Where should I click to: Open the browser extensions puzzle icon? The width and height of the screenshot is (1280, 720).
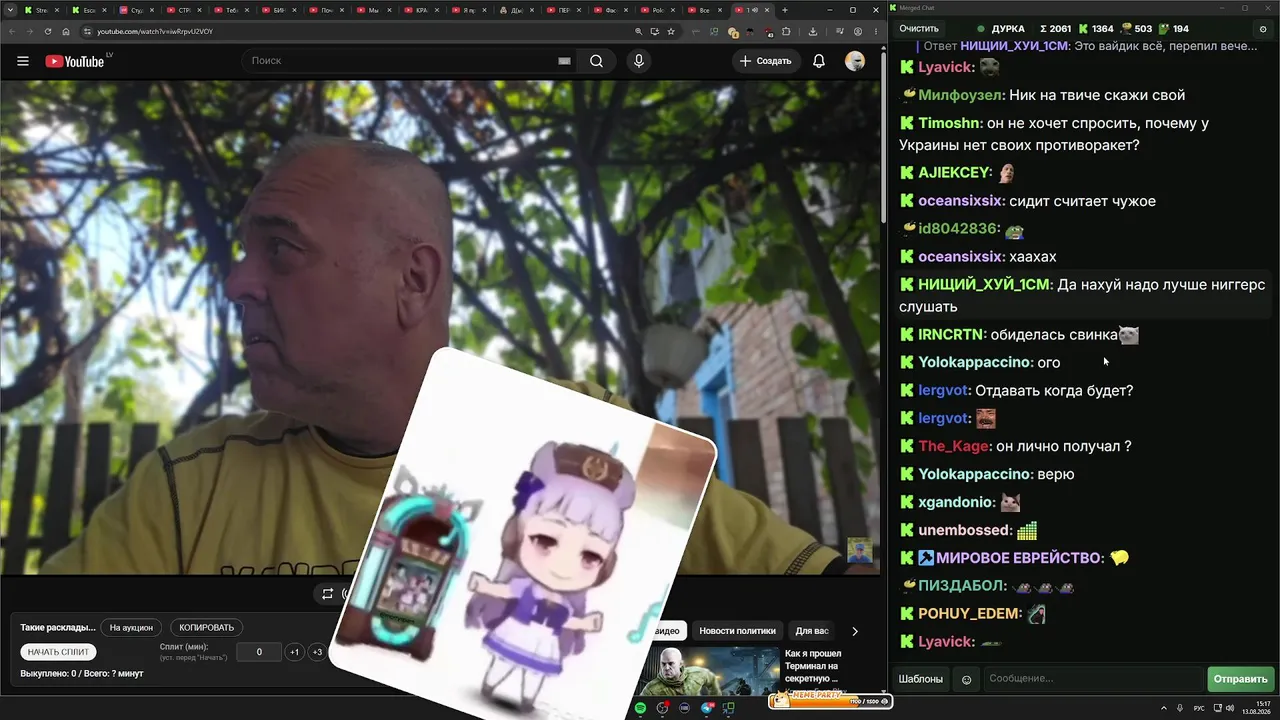786,31
